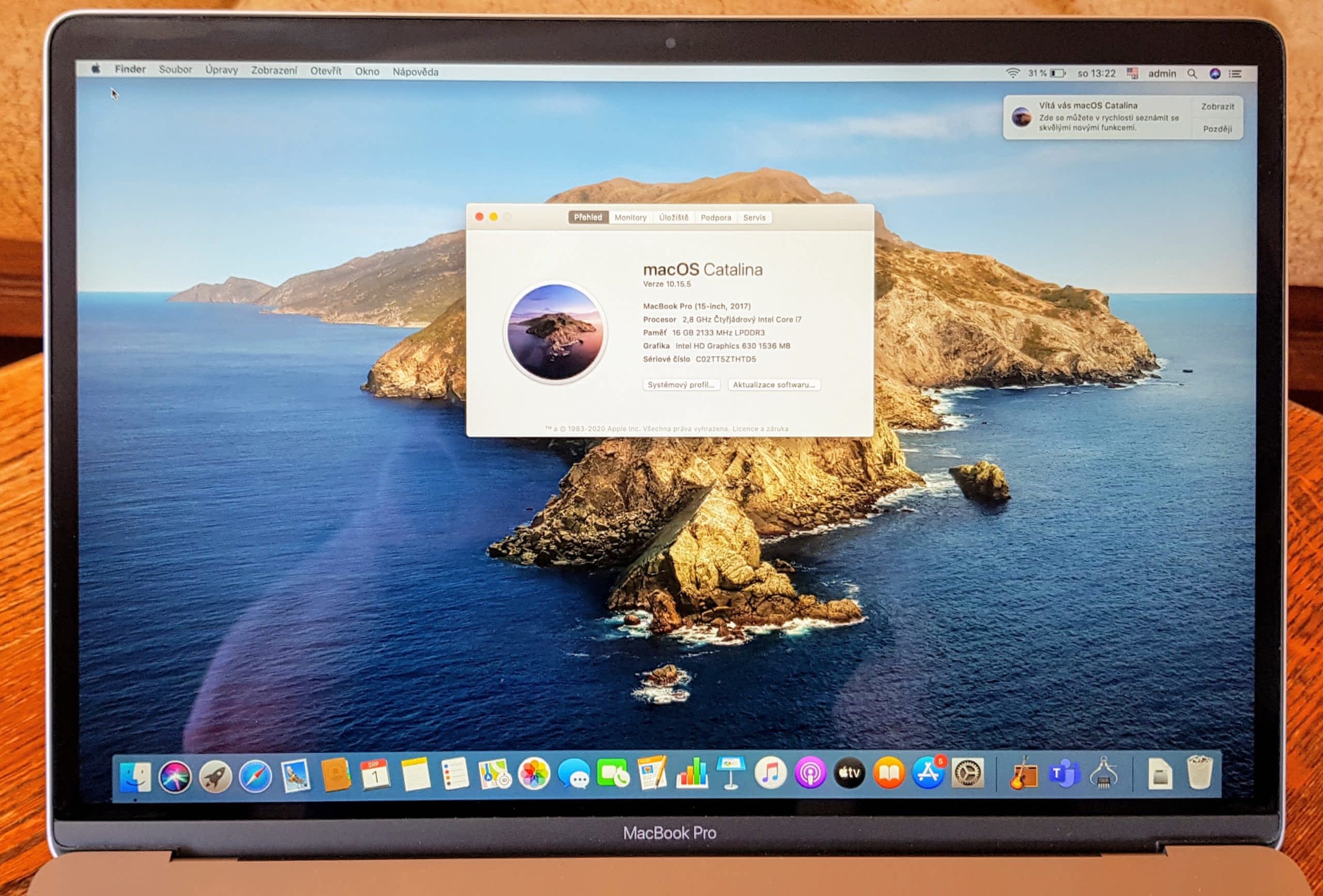Image resolution: width=1323 pixels, height=896 pixels.
Task: Open the Trash in the Dock
Action: pos(1199,773)
